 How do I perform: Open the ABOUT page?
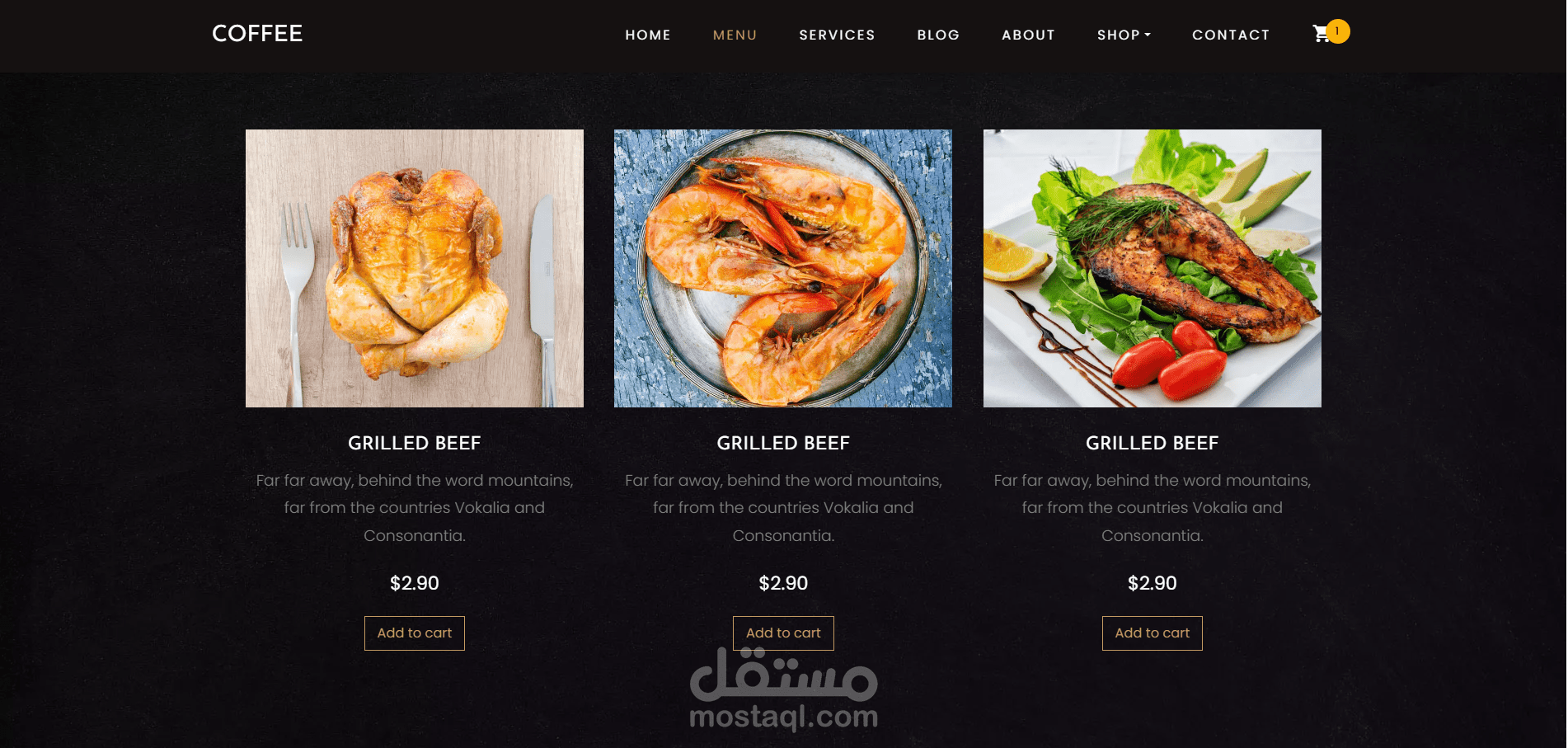pos(1028,35)
